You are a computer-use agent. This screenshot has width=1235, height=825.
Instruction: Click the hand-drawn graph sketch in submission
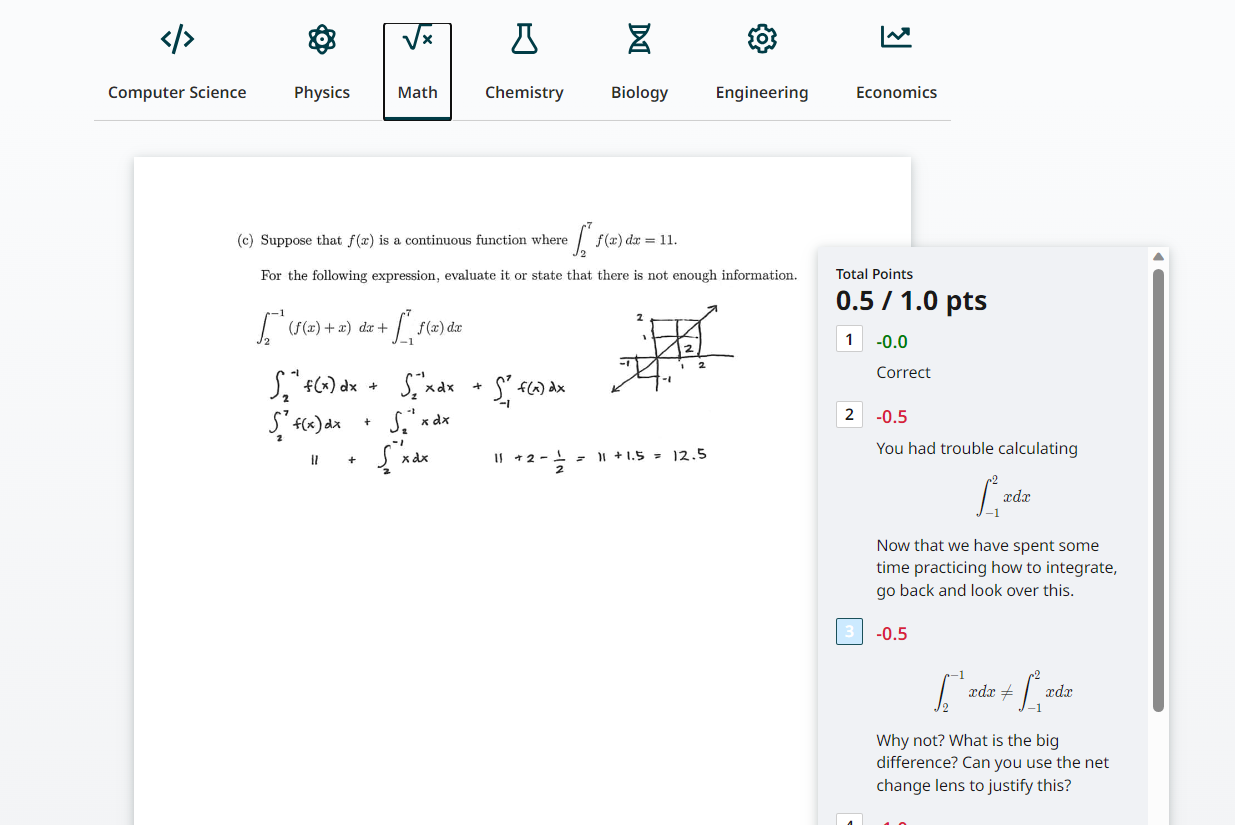tap(674, 348)
